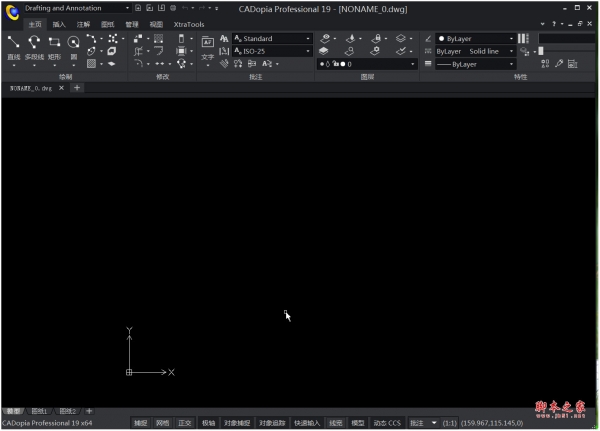Click the Text Style icon beside Standard
This screenshot has height=431, width=600.
coord(224,38)
